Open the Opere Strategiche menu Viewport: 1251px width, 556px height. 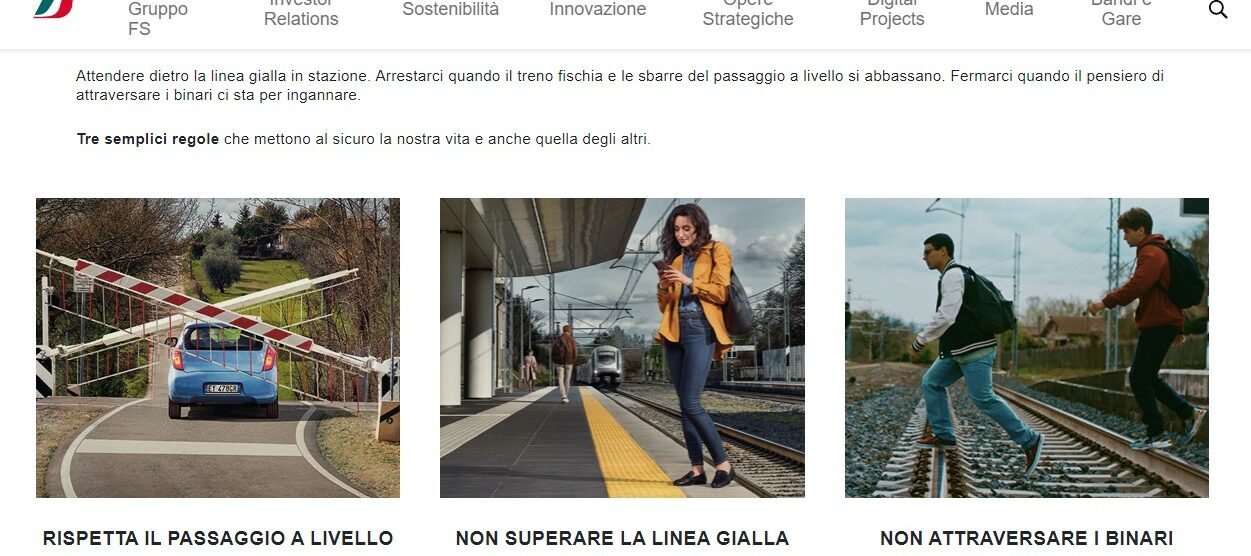click(x=748, y=14)
